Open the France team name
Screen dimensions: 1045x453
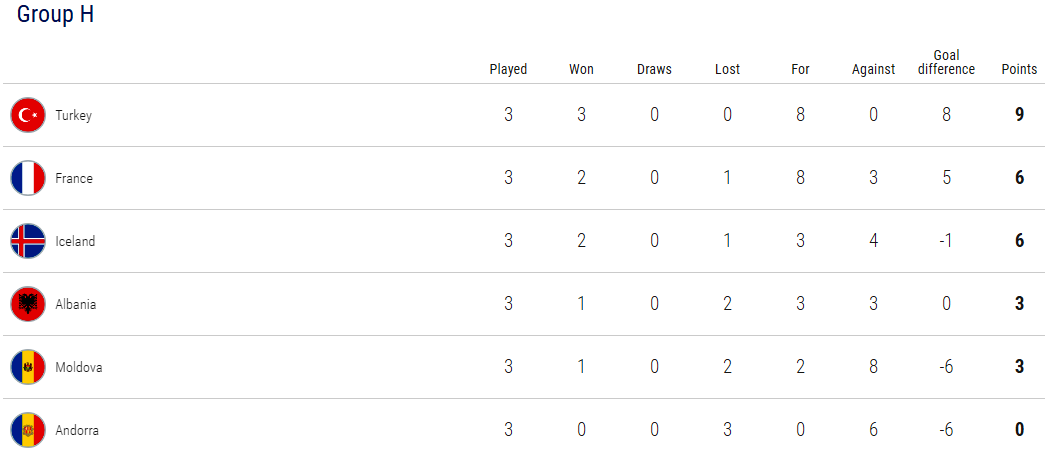tap(74, 178)
